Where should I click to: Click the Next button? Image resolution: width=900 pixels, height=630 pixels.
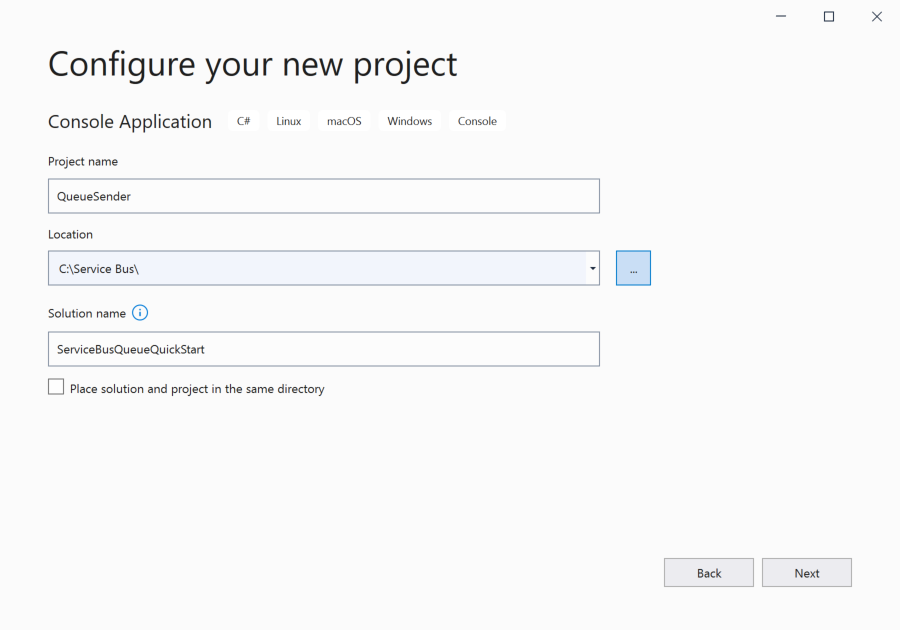[806, 572]
